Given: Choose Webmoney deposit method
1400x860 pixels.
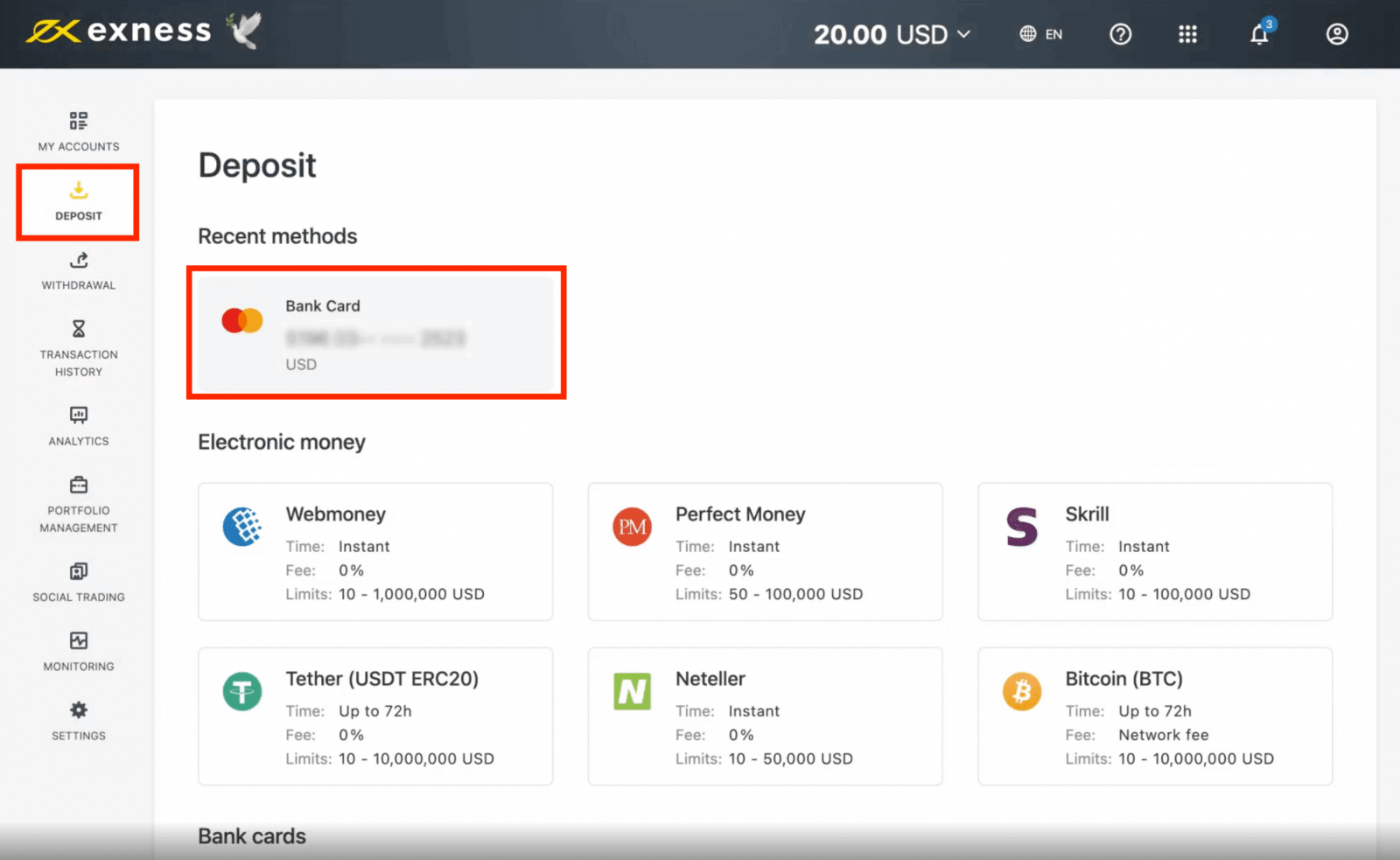Looking at the screenshot, I should click(375, 552).
